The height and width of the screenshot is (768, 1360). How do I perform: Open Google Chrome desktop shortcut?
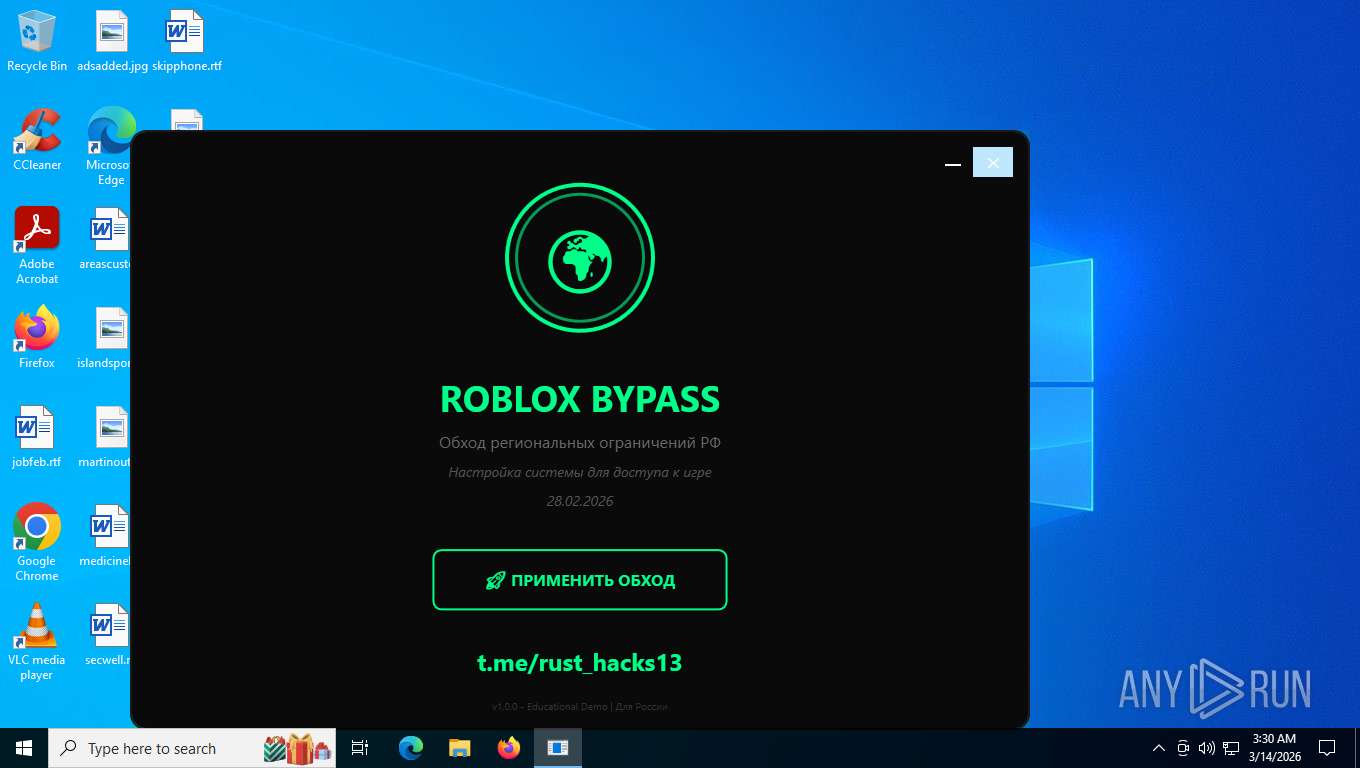coord(37,542)
